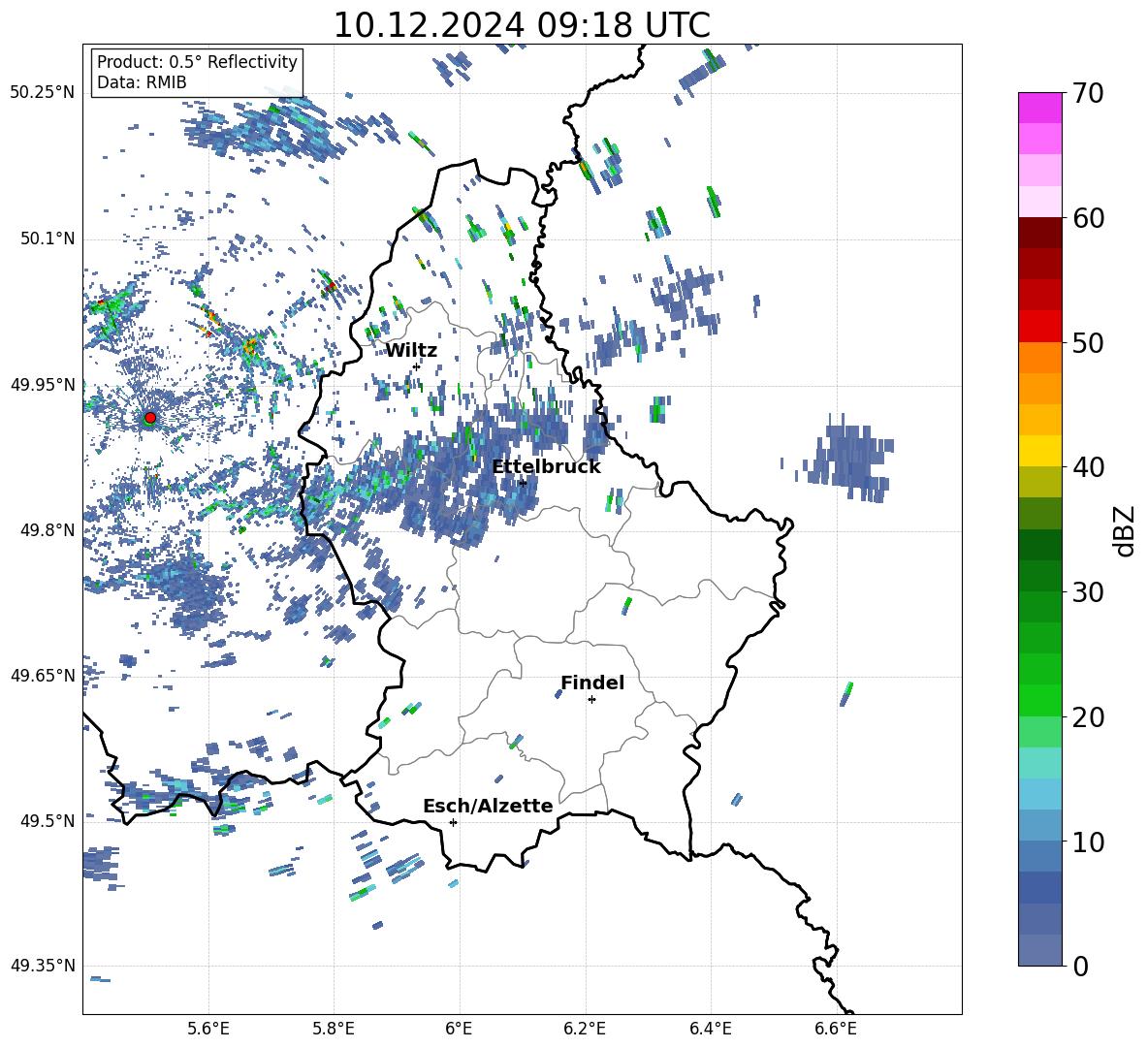Click the Product: 0.5° Reflectivity text

[x=197, y=62]
